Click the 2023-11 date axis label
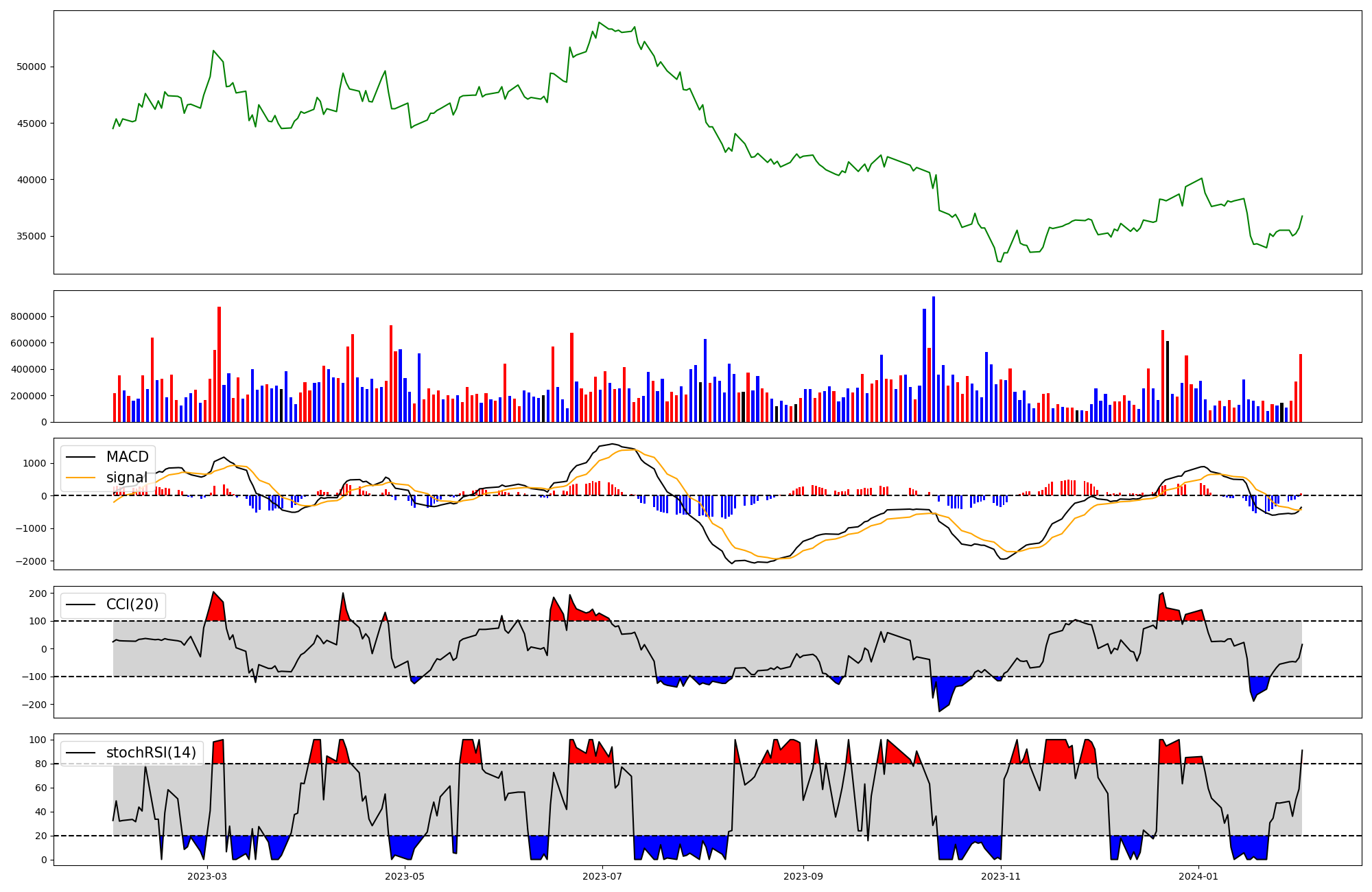The image size is (1372, 892). (1001, 876)
